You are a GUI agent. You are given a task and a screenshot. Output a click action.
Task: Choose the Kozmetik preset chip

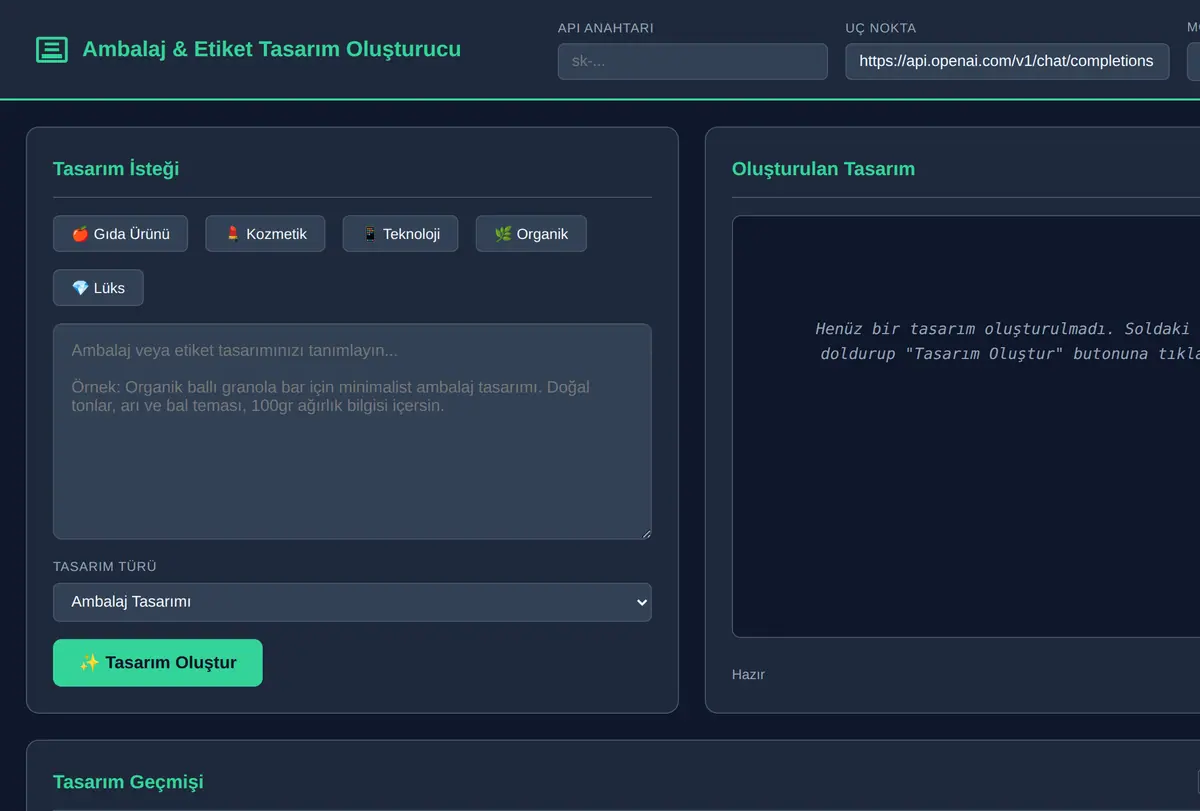pos(265,234)
